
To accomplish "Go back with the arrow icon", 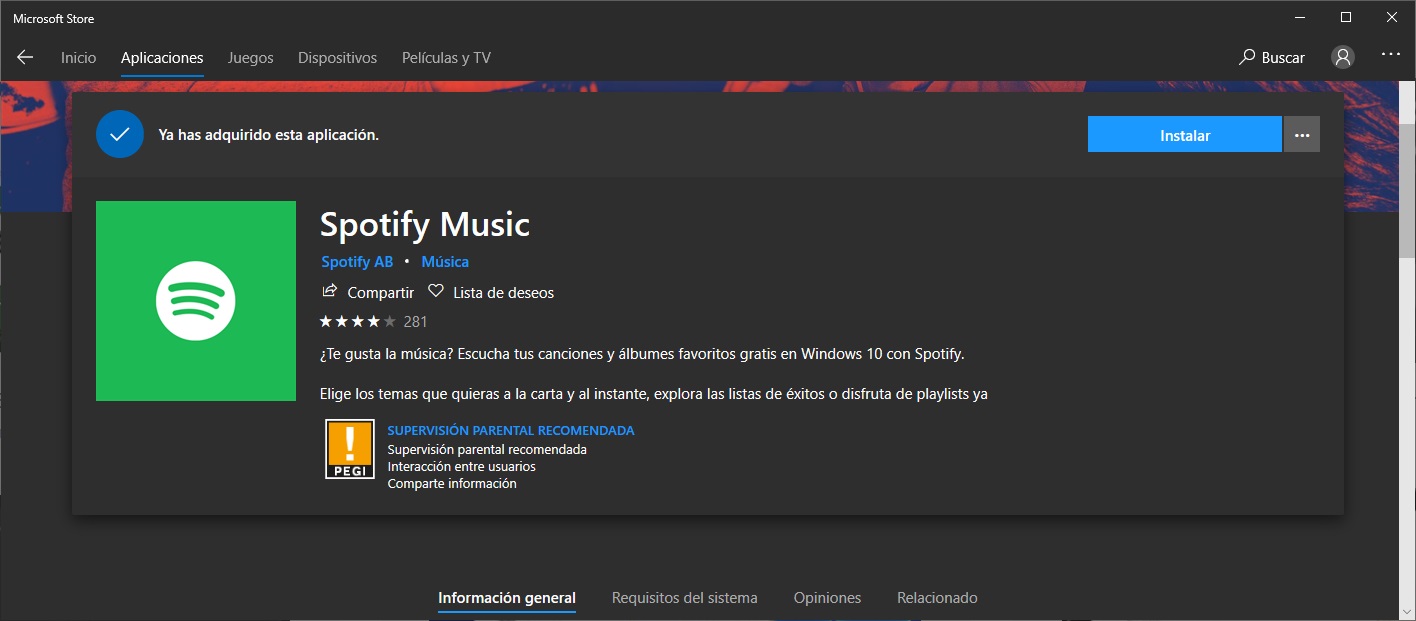I will coord(25,57).
